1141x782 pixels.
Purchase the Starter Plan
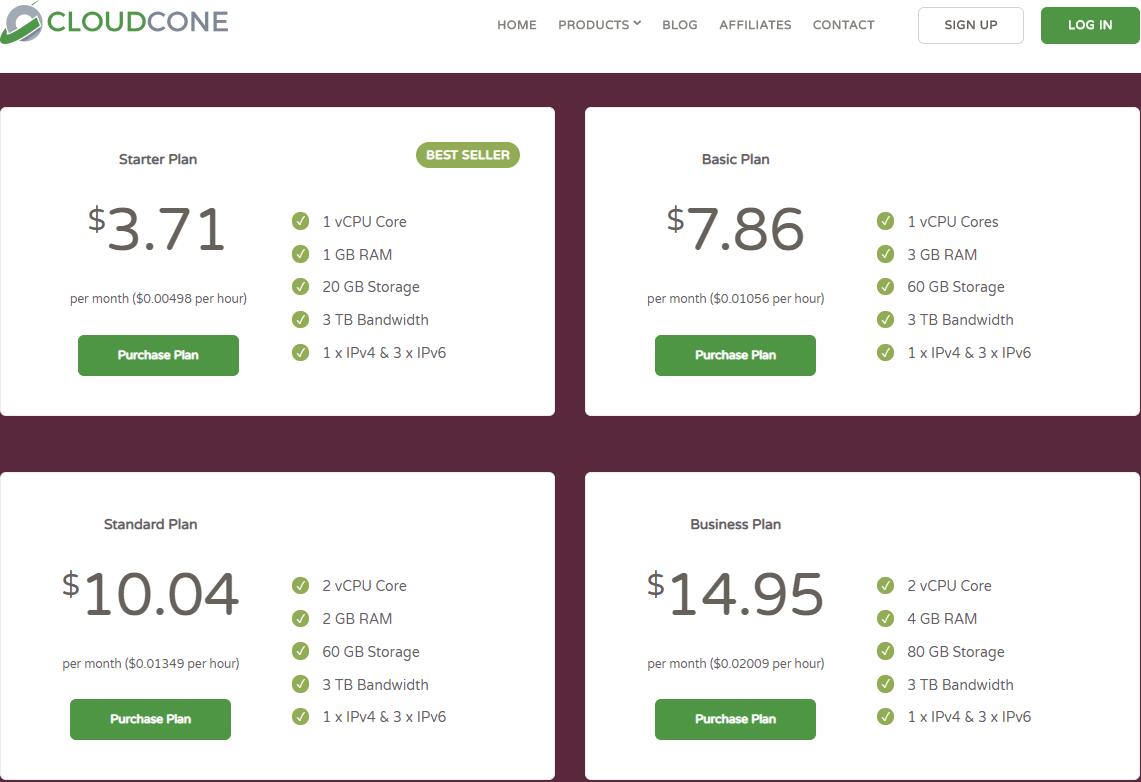click(158, 355)
